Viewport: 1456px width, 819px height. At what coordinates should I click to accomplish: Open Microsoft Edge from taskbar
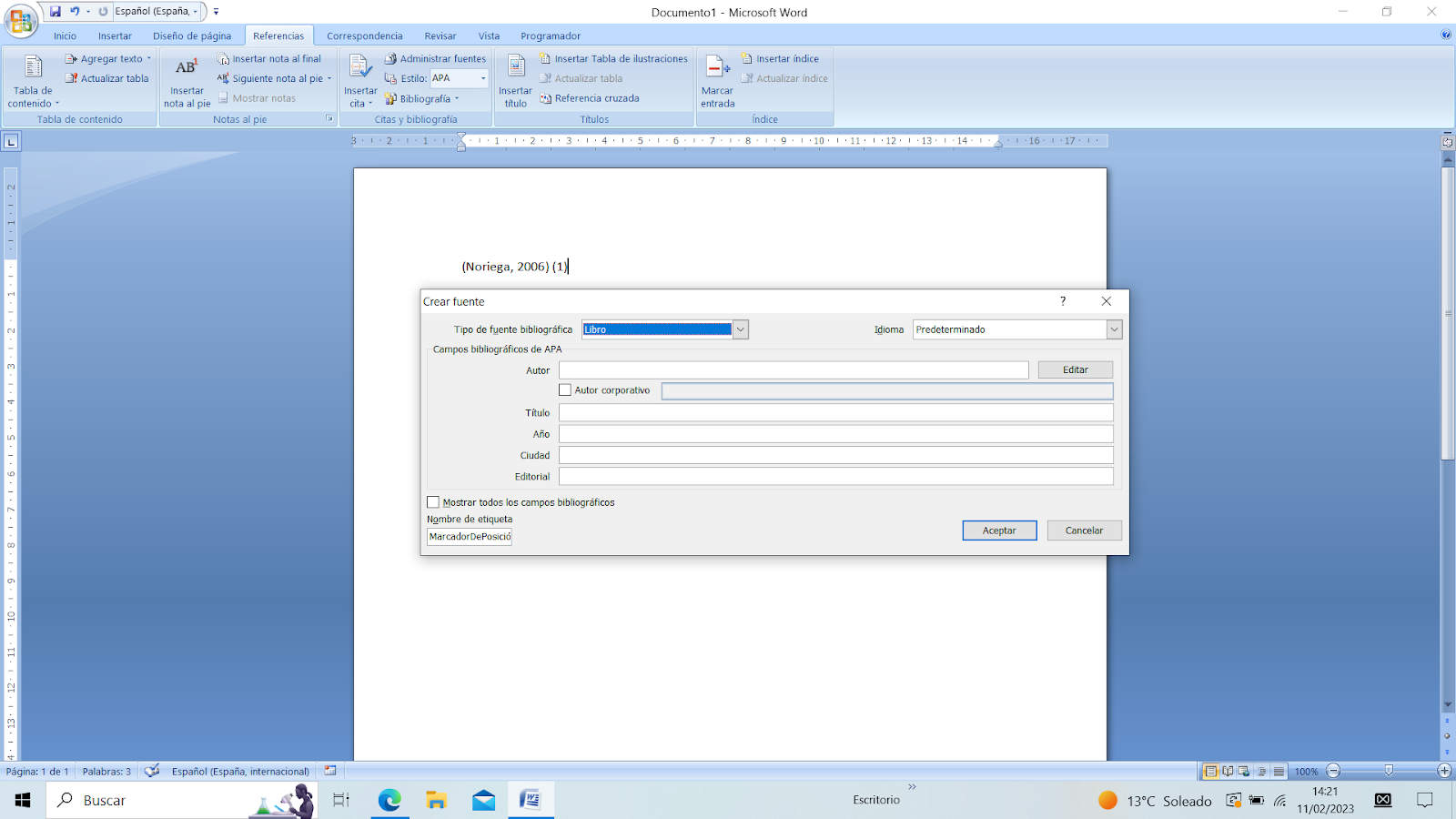coord(389,800)
